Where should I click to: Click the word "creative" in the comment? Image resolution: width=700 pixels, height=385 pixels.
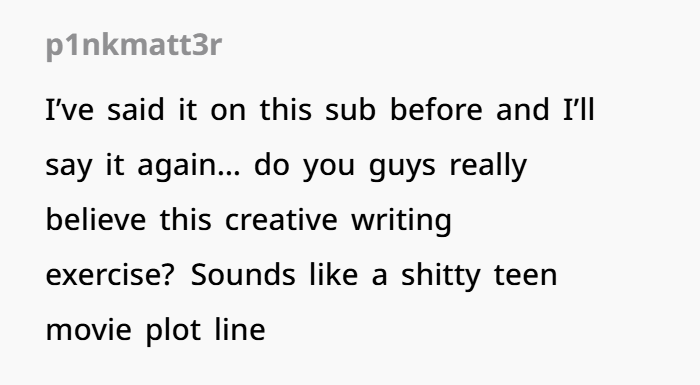[281, 219]
